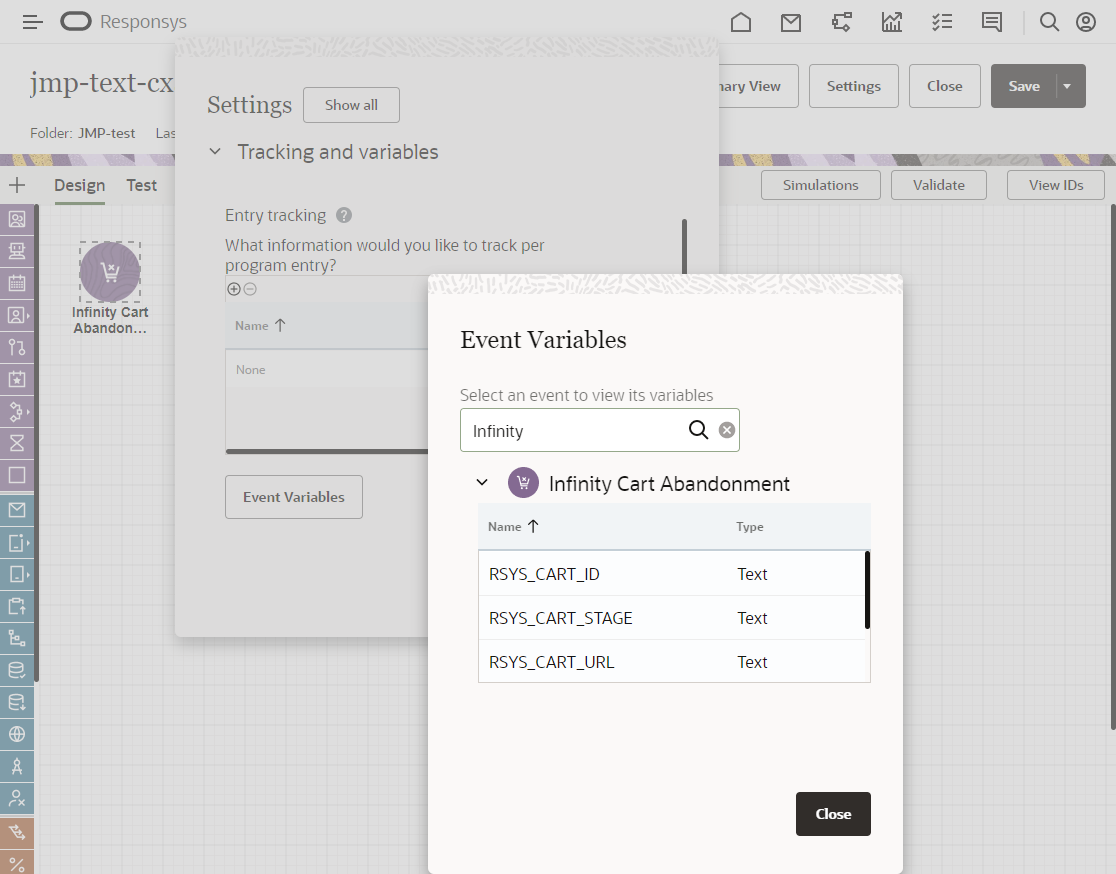Open the user account icon

tap(1085, 22)
